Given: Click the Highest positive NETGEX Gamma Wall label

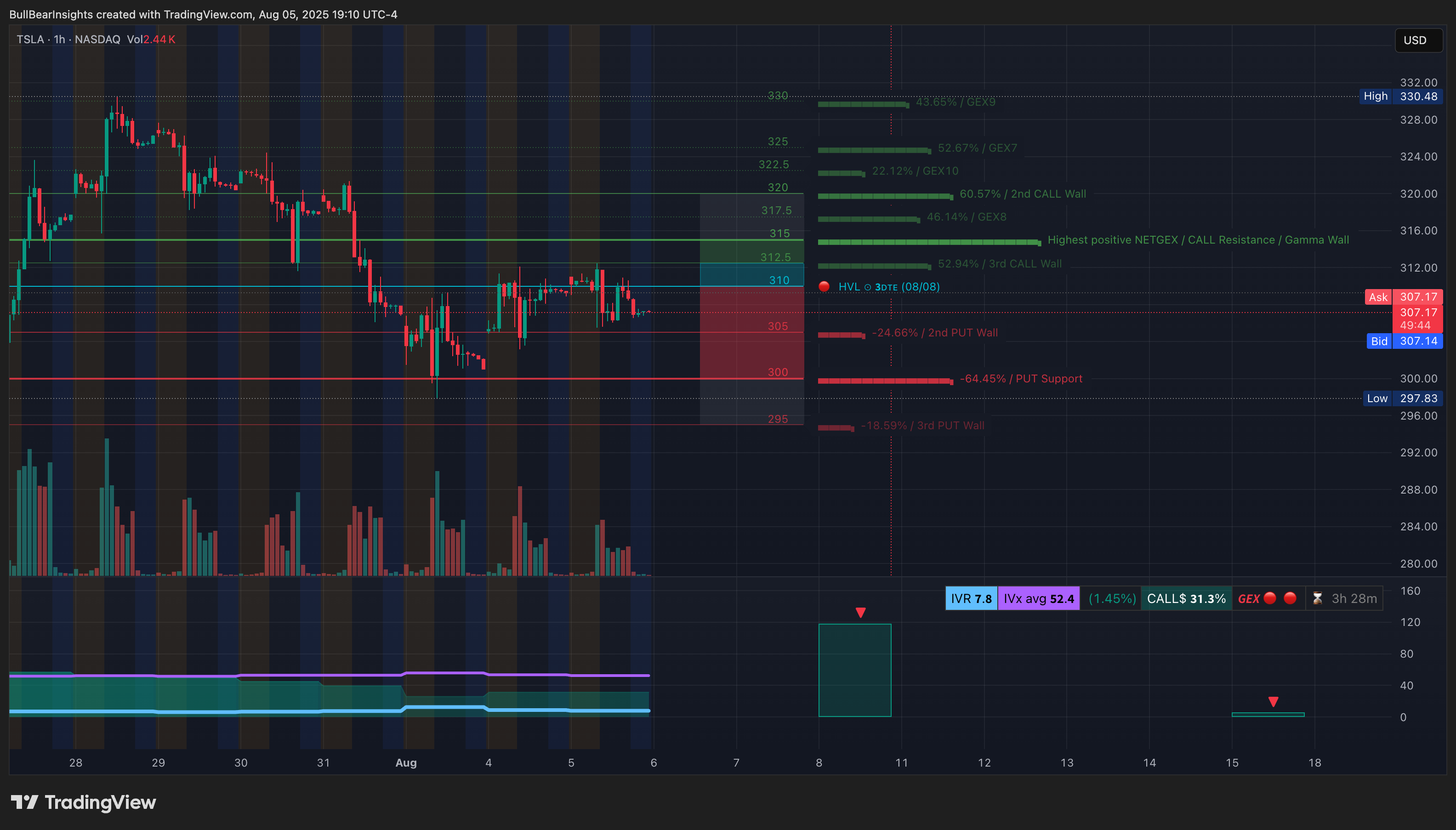Looking at the screenshot, I should (1198, 240).
